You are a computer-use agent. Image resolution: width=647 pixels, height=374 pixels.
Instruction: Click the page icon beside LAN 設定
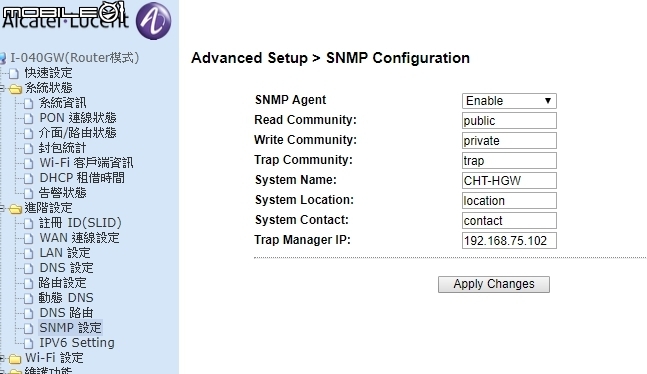click(x=28, y=253)
